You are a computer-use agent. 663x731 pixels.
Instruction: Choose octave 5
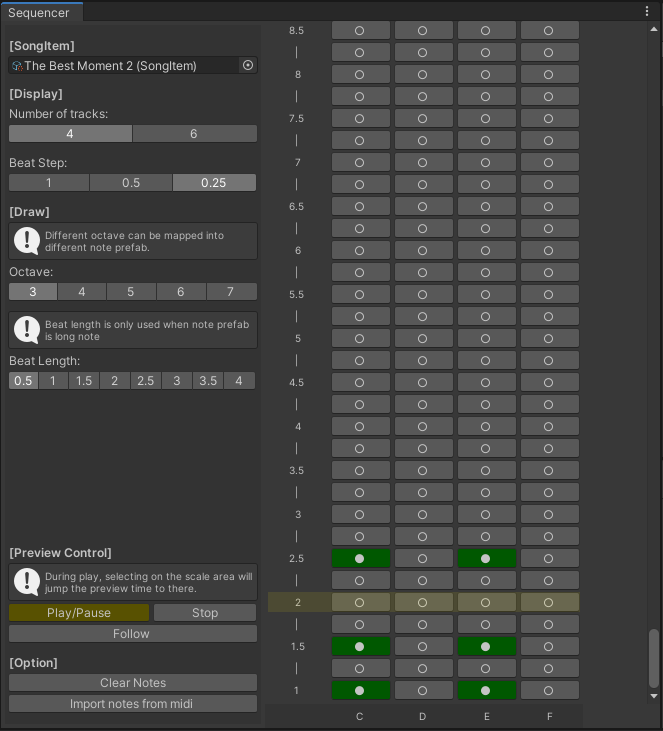pos(131,292)
